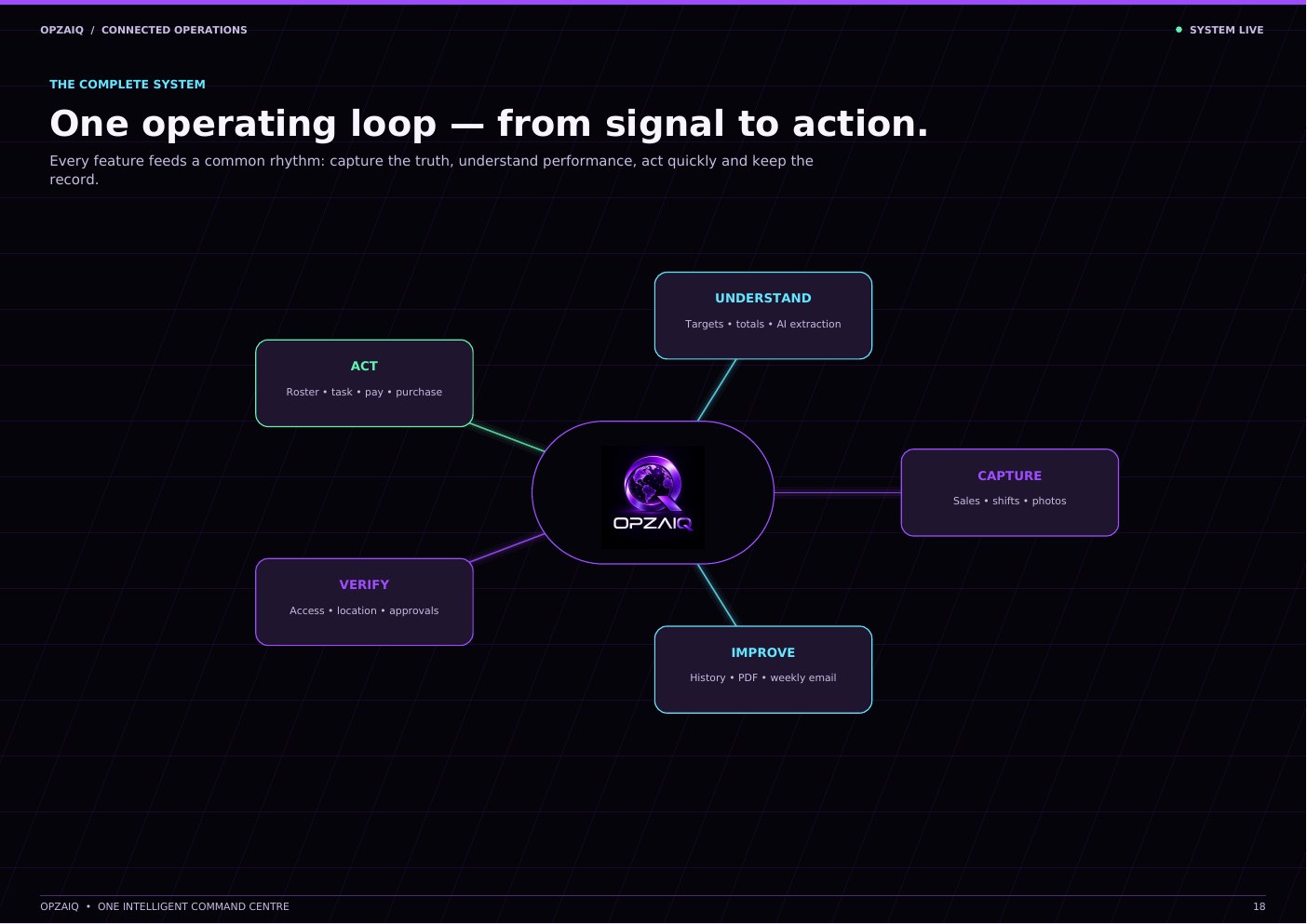Click footer 'ONE INTELLIGENT COMMAND CENTRE' text
This screenshot has height=924, width=1307.
coord(194,906)
